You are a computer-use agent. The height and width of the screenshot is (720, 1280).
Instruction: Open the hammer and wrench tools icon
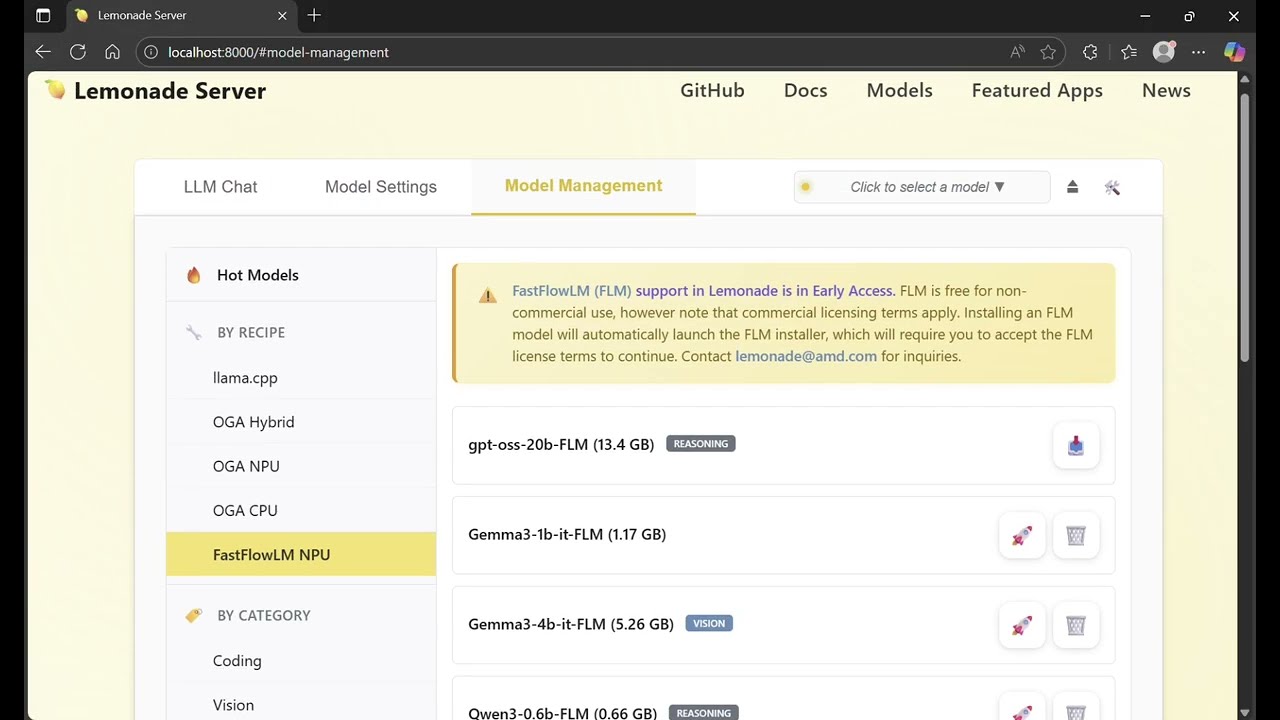tap(1112, 187)
